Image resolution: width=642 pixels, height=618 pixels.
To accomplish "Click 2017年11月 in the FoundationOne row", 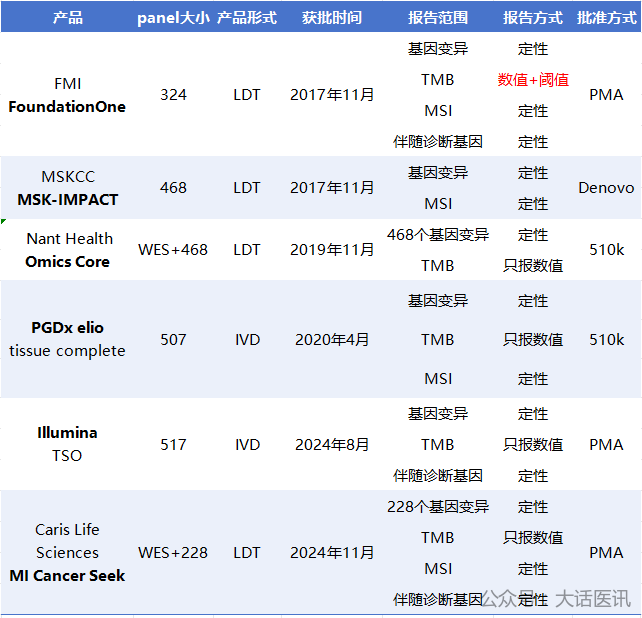I will pyautogui.click(x=332, y=95).
